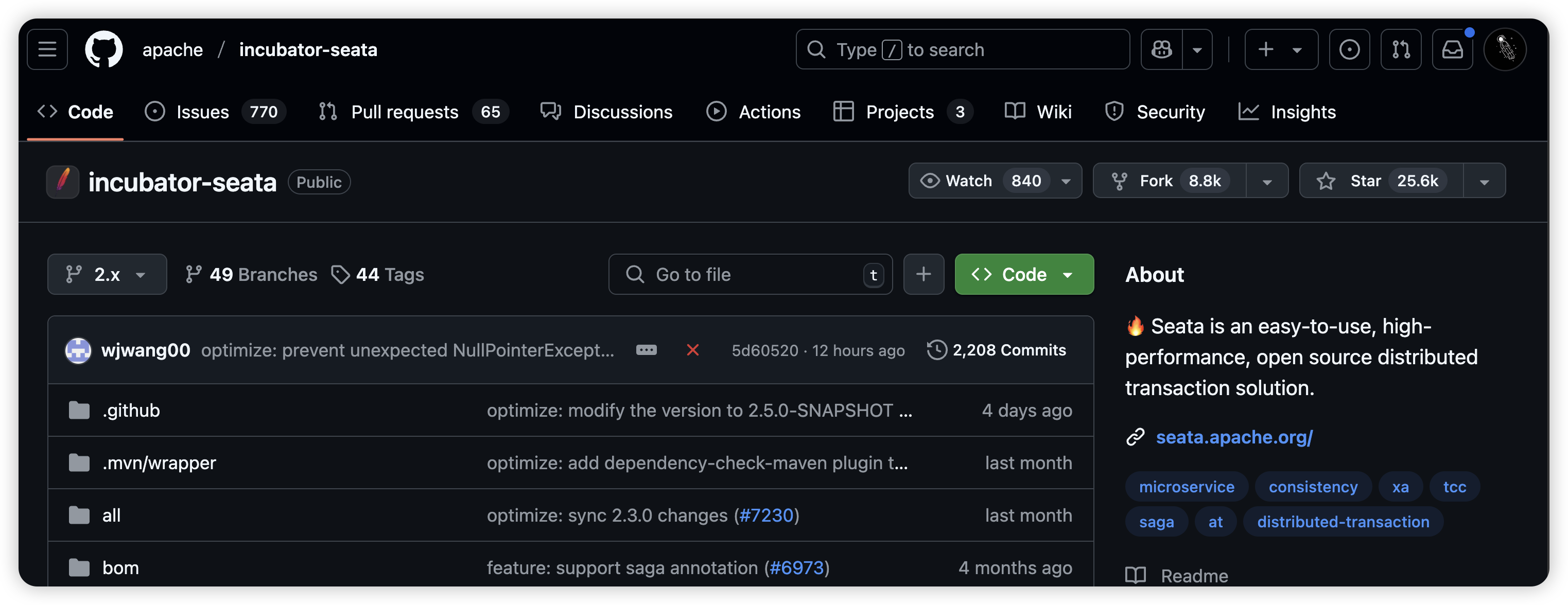Viewport: 1568px width, 605px height.
Task: Add file with the plus button
Action: coord(924,274)
